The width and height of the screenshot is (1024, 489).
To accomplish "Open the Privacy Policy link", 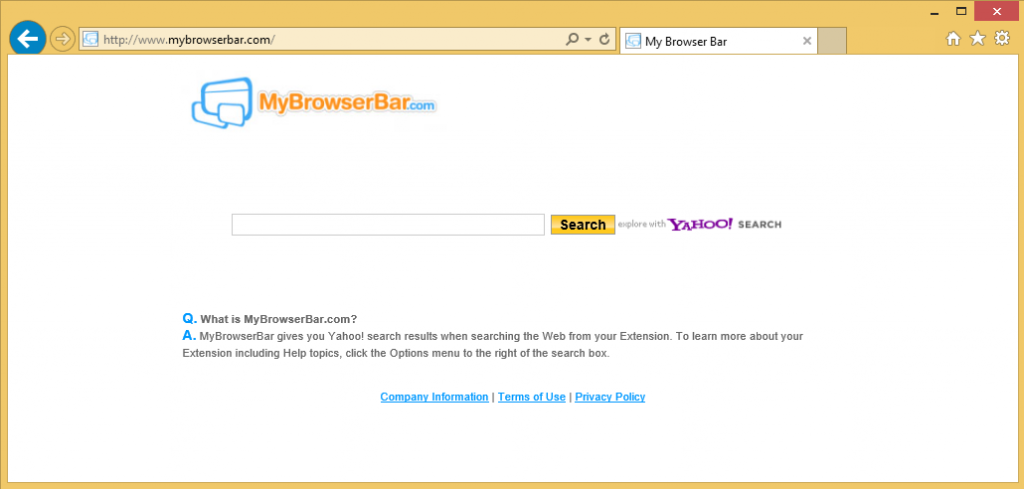I will pyautogui.click(x=610, y=397).
